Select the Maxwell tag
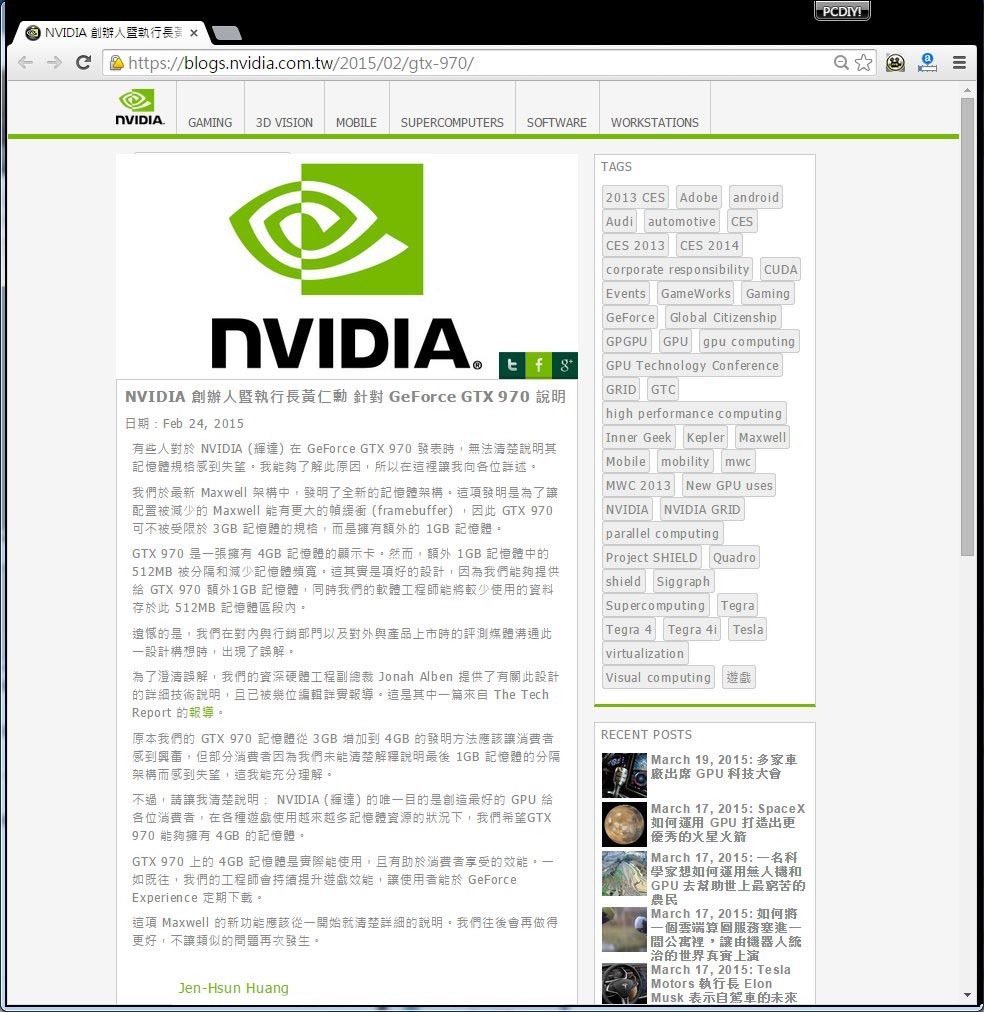This screenshot has height=1012, width=984. click(763, 437)
